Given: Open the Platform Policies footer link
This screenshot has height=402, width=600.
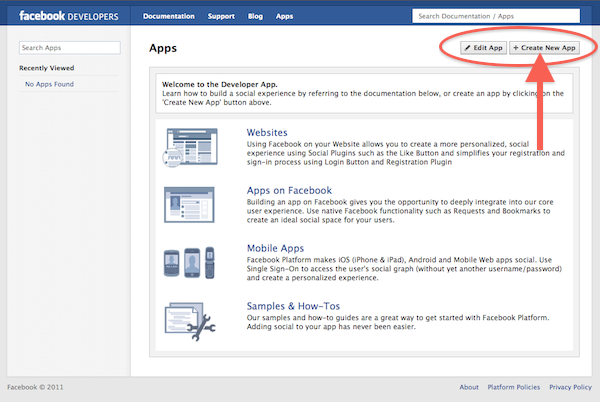Looking at the screenshot, I should pos(514,387).
